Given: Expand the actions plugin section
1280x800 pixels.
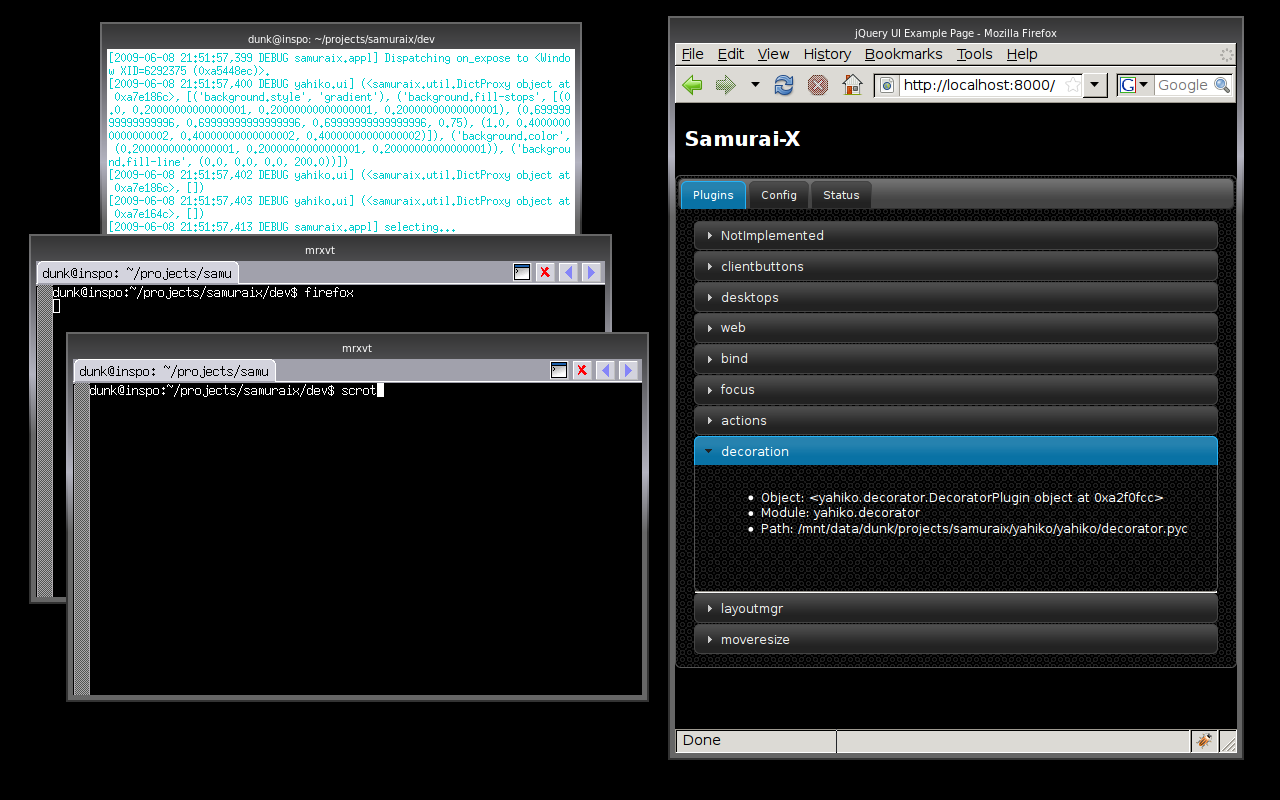Looking at the screenshot, I should [955, 421].
